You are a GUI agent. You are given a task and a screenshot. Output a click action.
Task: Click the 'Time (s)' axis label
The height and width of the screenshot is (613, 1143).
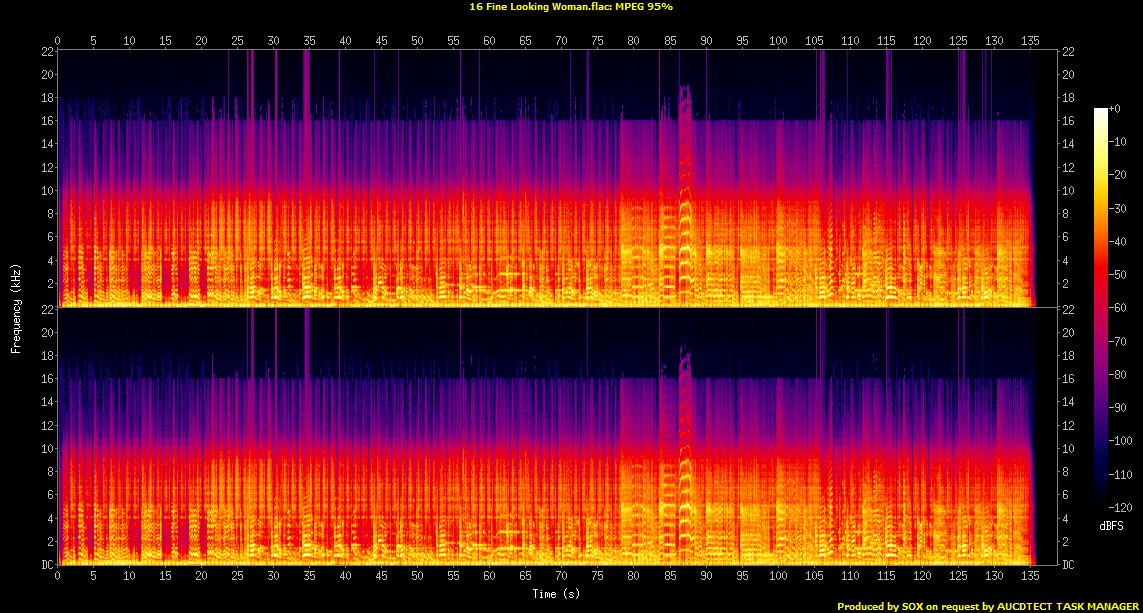557,594
